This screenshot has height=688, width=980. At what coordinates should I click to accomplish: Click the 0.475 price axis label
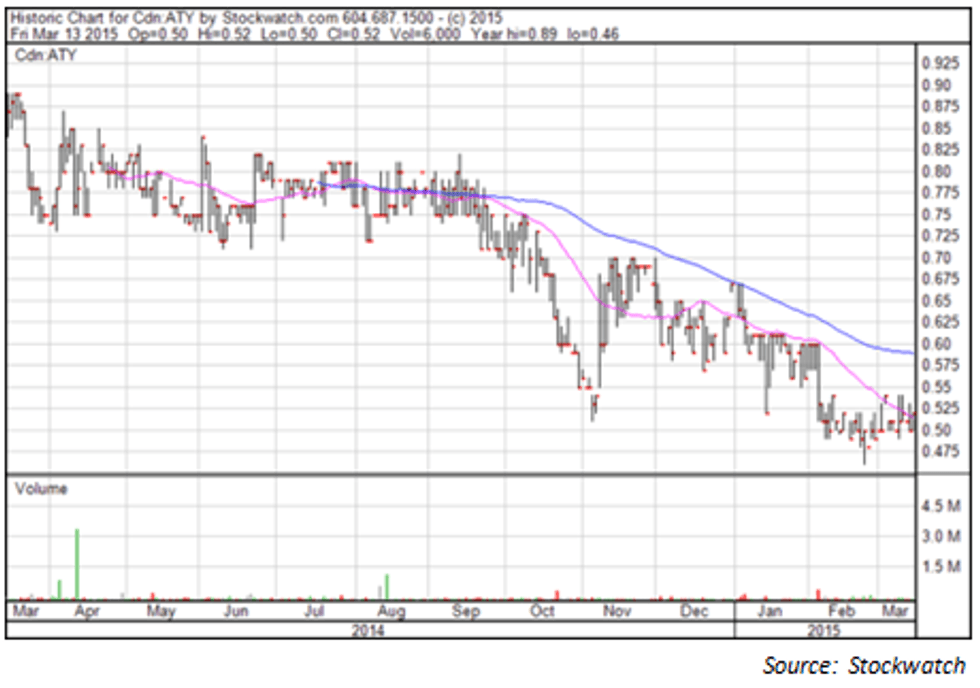[940, 452]
